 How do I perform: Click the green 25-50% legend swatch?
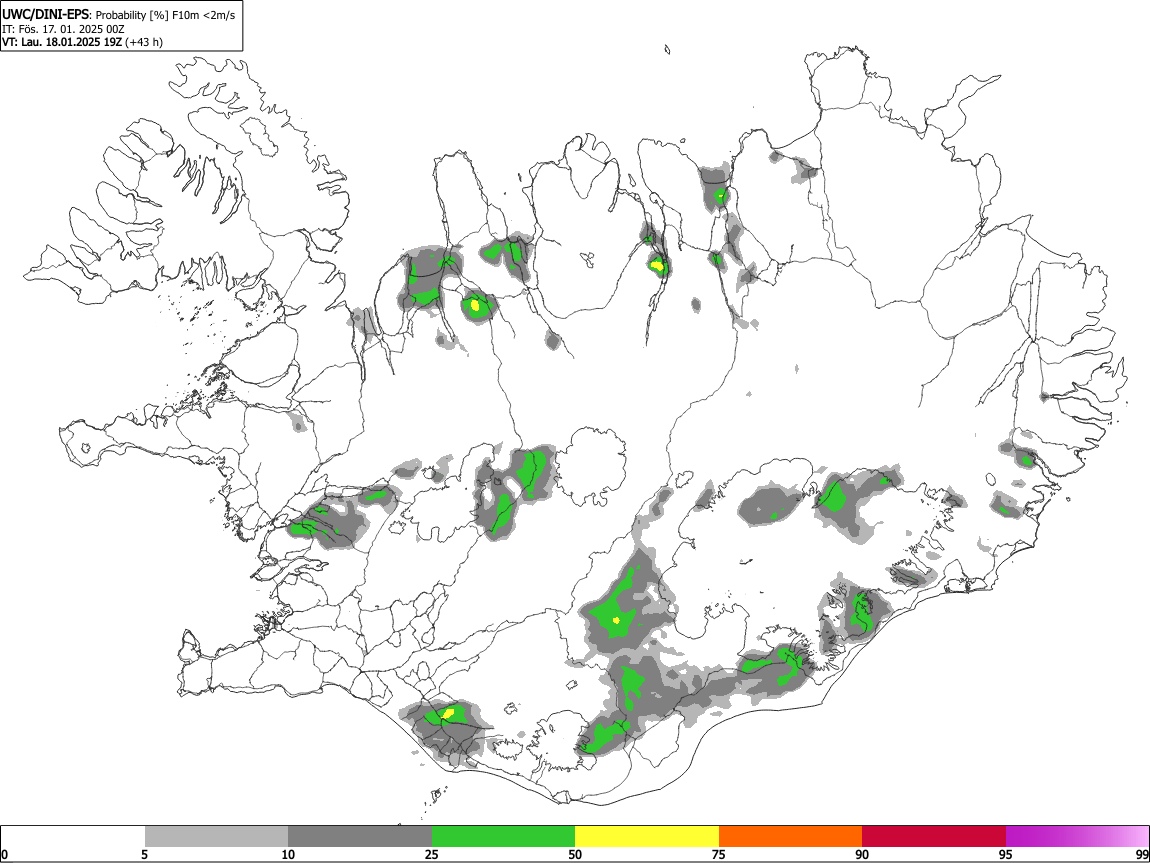[x=503, y=837]
